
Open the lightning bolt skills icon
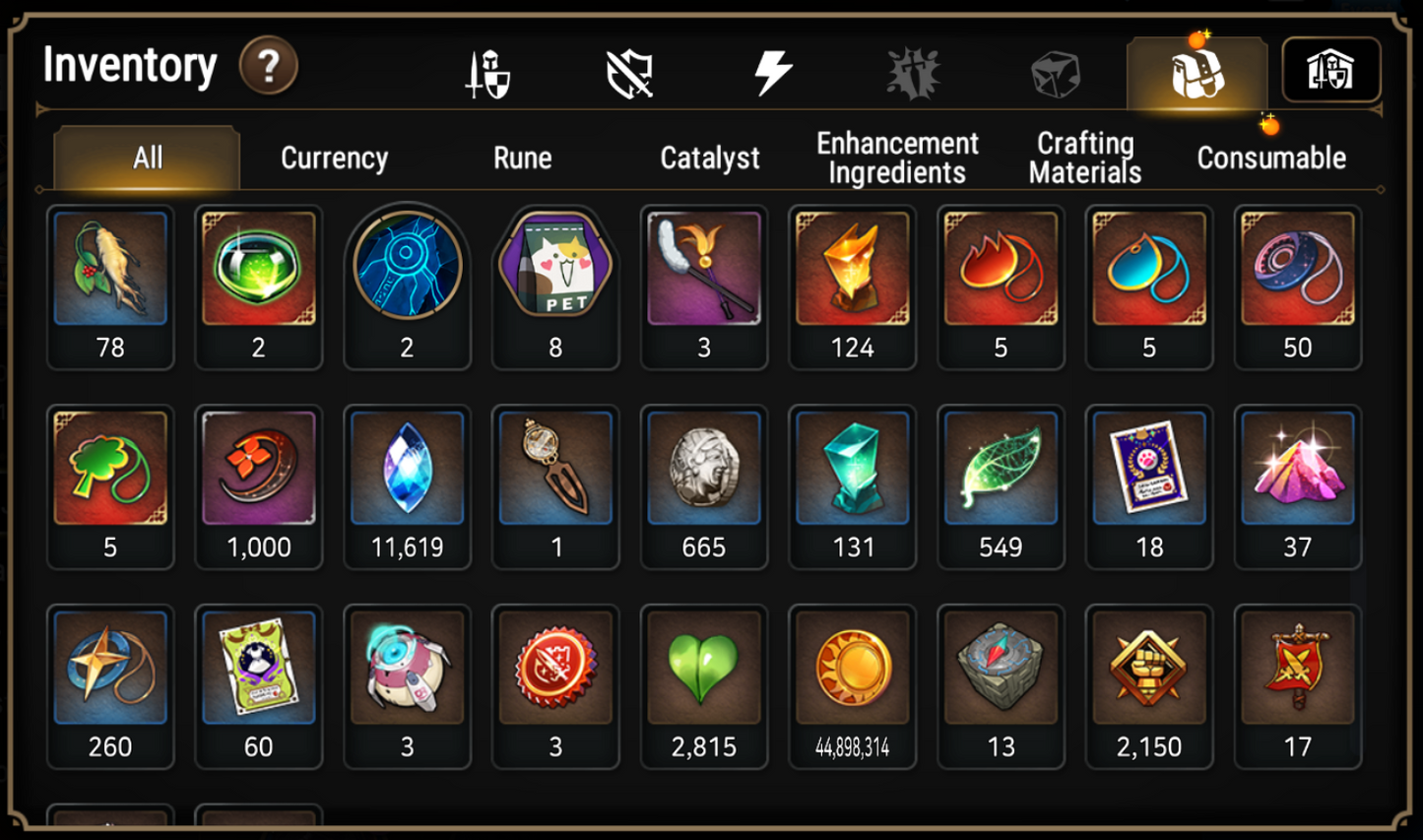772,73
